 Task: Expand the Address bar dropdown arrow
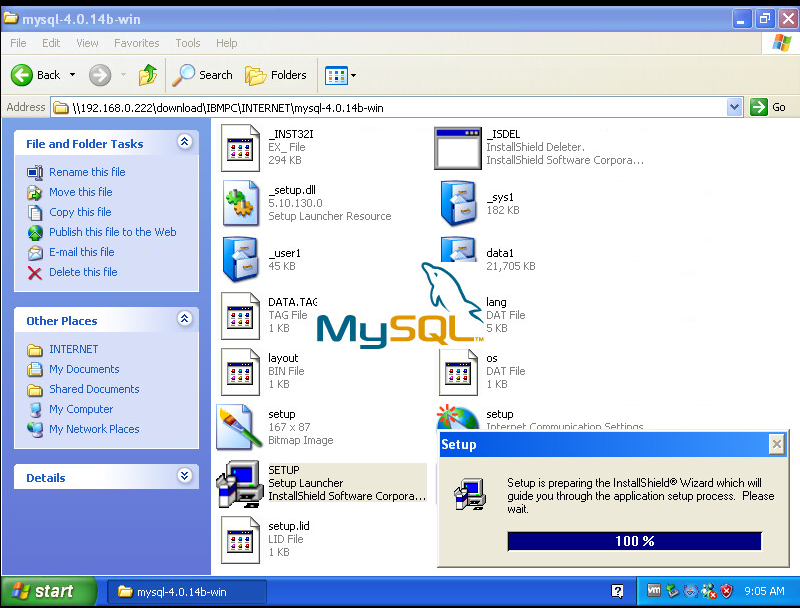click(x=735, y=107)
